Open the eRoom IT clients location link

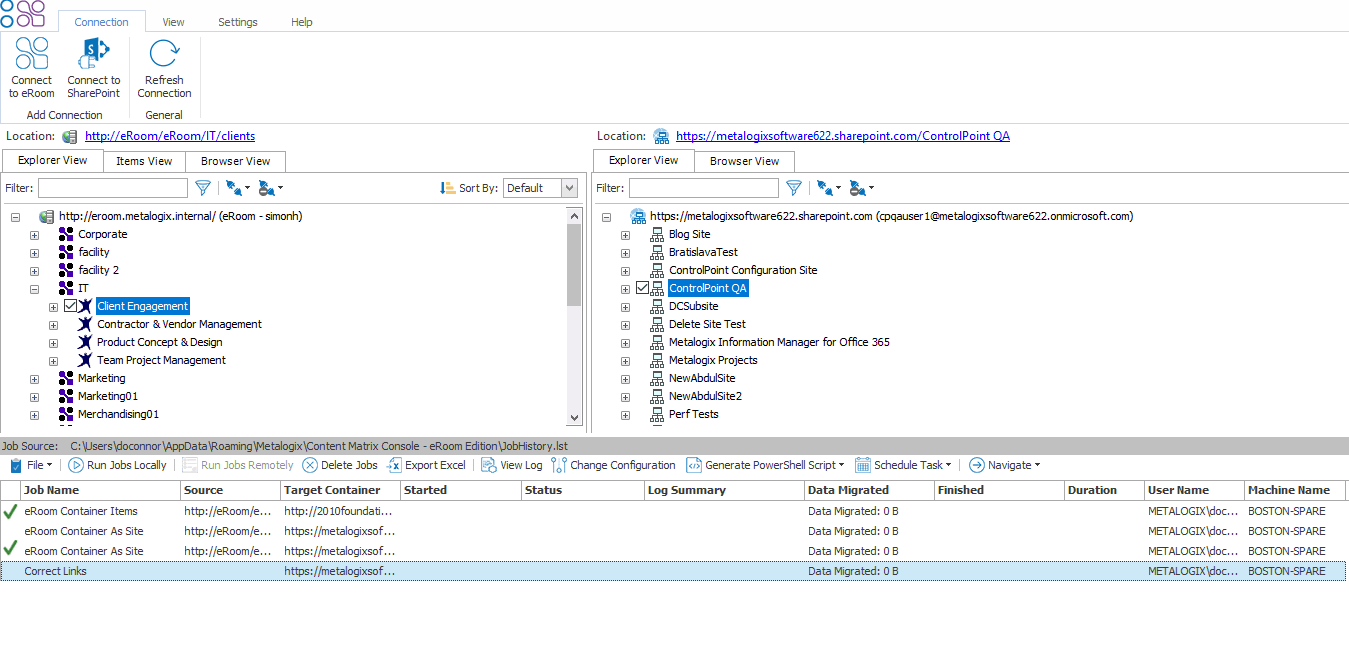click(169, 136)
